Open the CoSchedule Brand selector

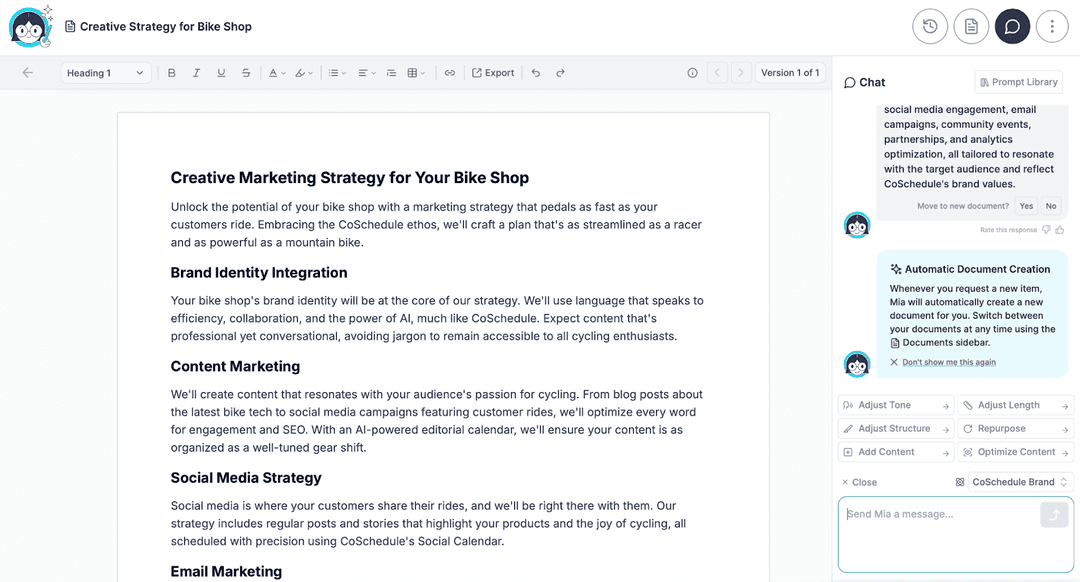1020,482
